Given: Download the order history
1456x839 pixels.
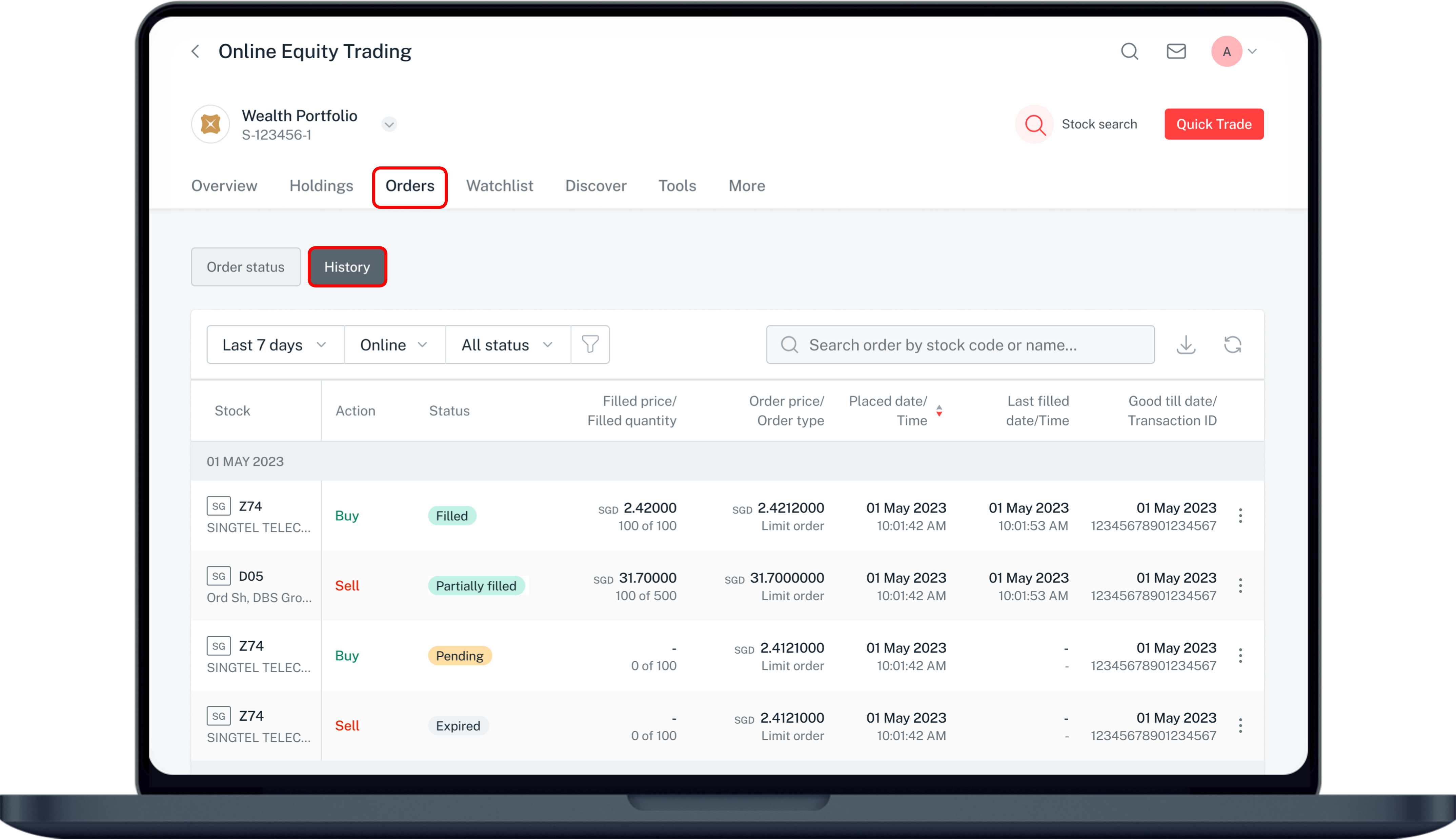Looking at the screenshot, I should tap(1185, 345).
